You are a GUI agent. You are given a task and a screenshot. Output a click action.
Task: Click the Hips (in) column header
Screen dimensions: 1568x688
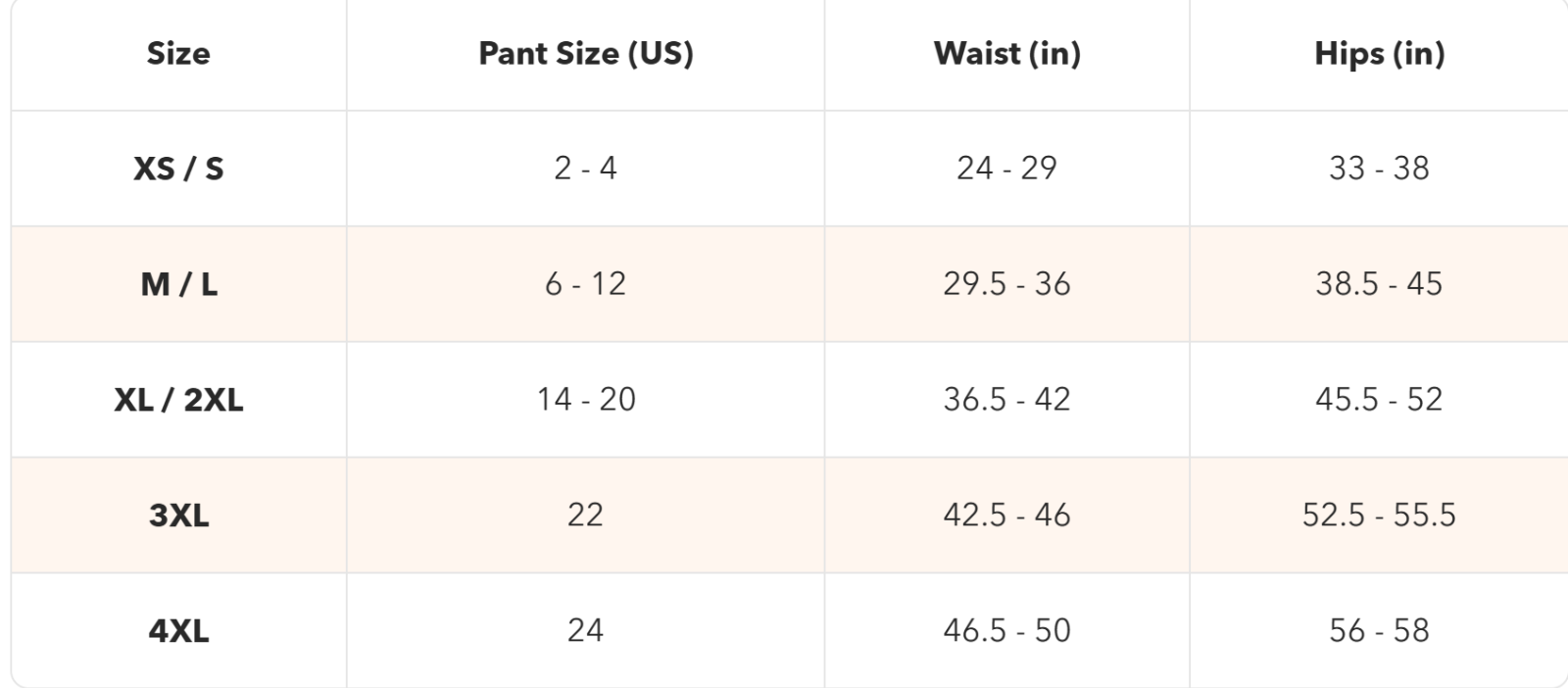click(1380, 53)
